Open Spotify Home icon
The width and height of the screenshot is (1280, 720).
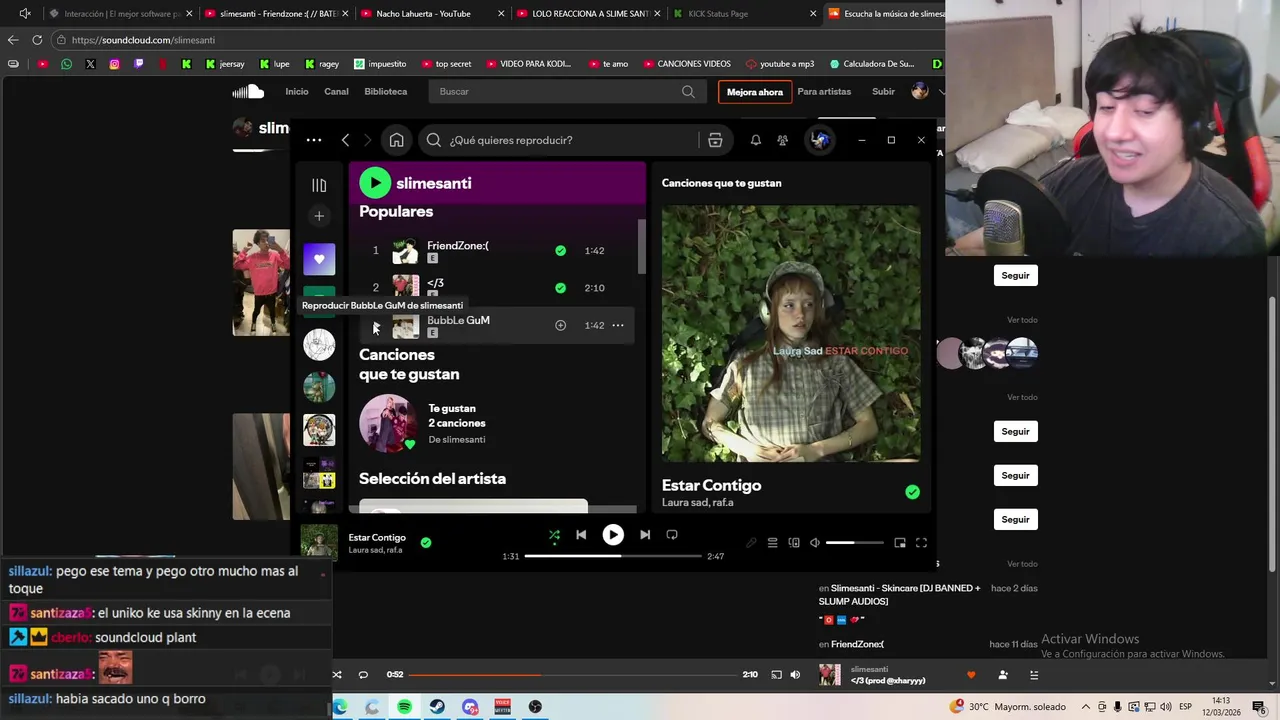pos(396,140)
